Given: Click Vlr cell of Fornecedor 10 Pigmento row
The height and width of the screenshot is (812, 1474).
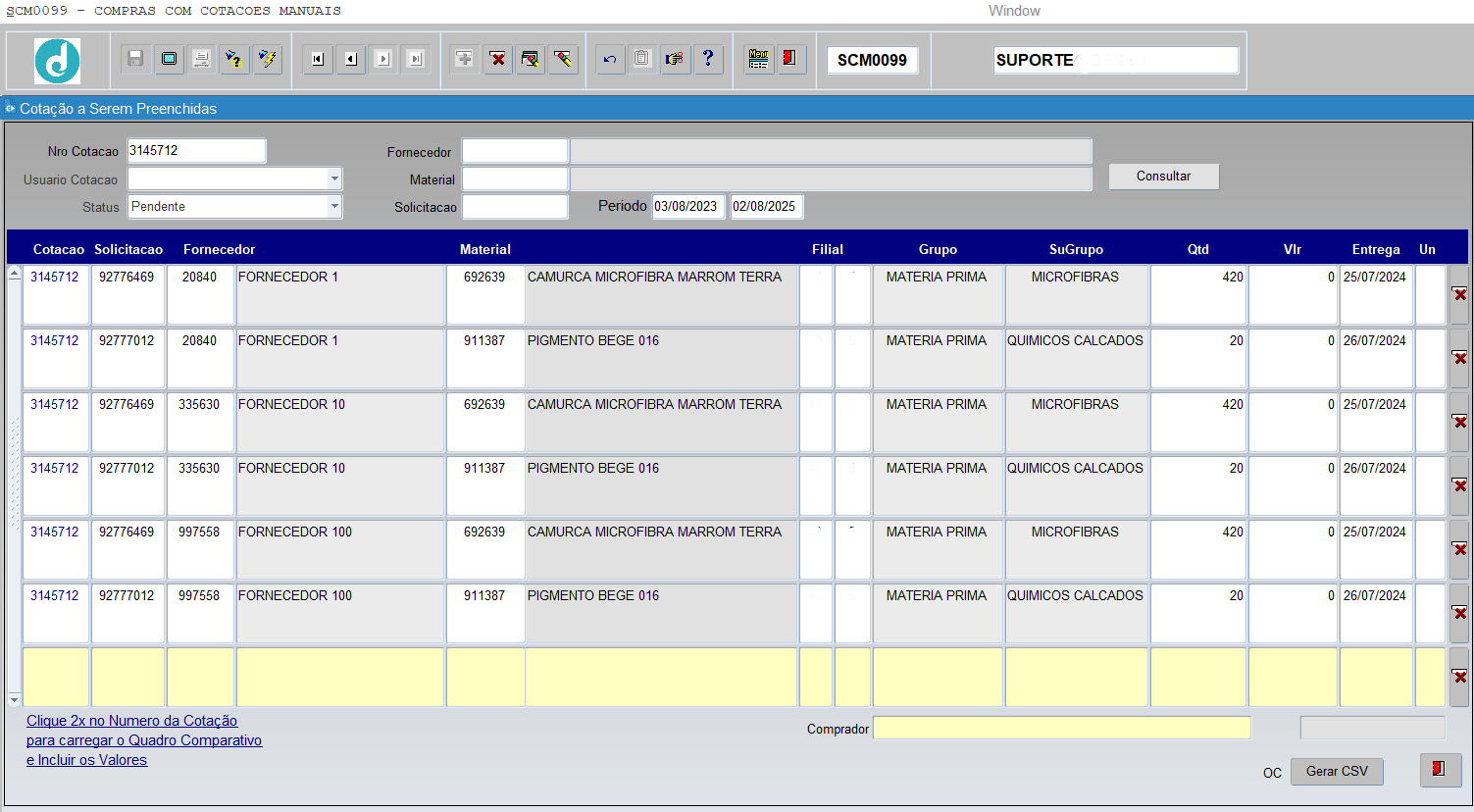Looking at the screenshot, I should [x=1293, y=485].
